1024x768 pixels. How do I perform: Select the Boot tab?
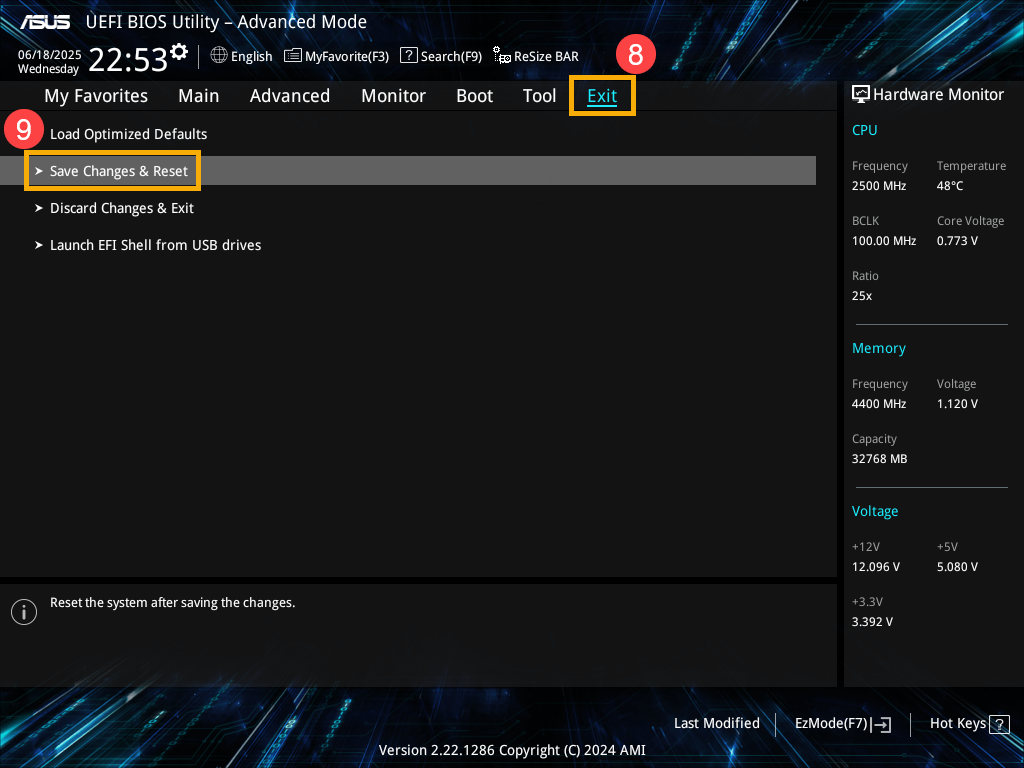474,96
